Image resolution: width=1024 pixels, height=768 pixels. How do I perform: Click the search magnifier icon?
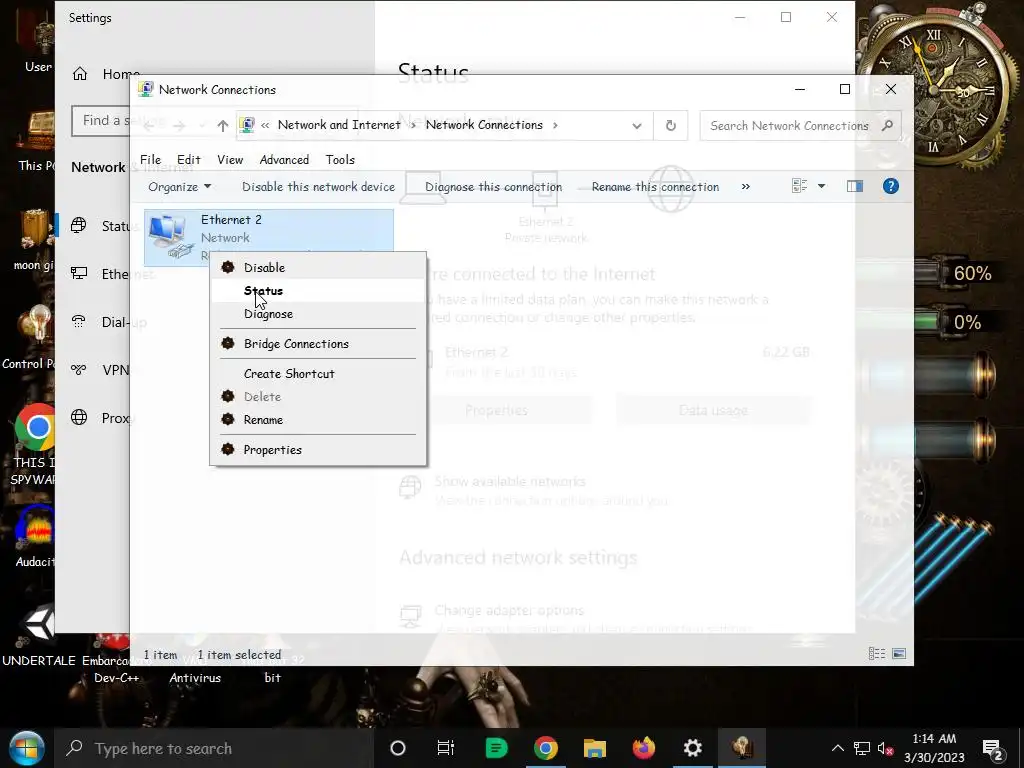[887, 125]
